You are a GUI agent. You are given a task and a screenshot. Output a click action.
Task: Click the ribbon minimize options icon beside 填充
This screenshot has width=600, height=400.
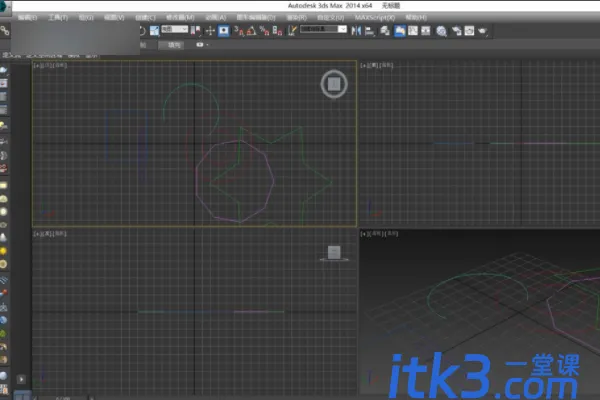[202, 45]
